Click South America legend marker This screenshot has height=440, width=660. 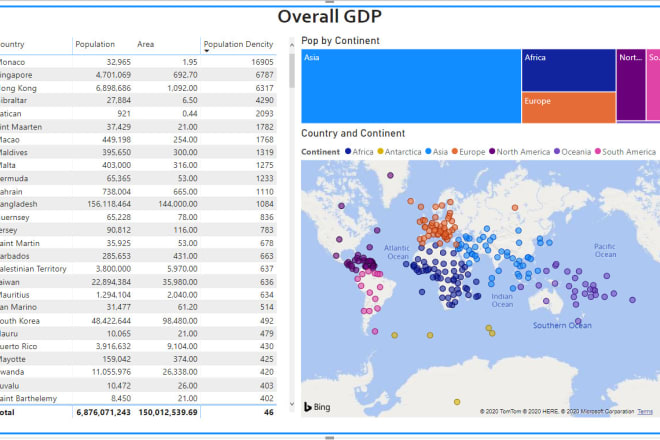(597, 151)
